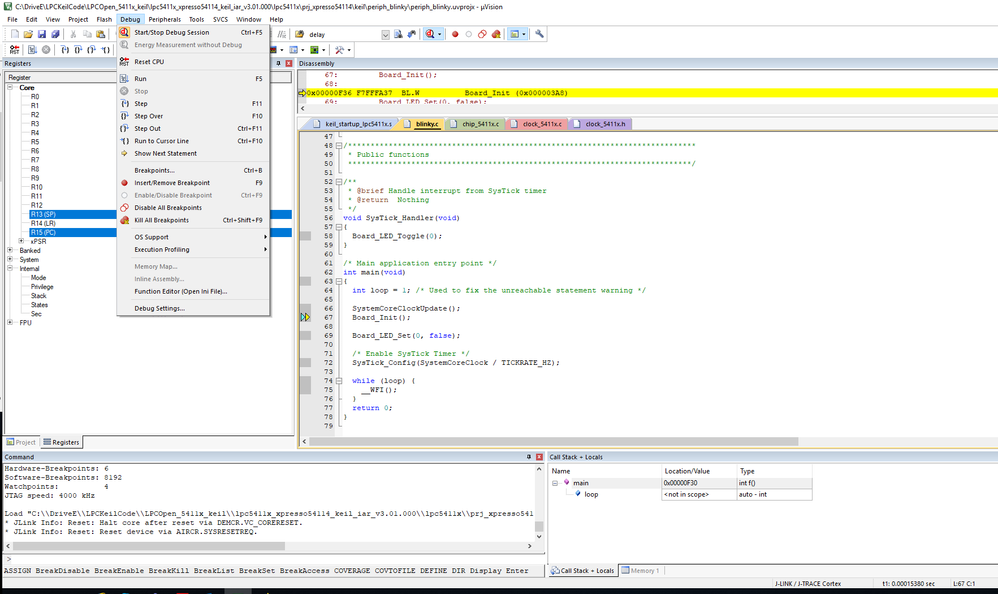Screen dimensions: 998x594
Task: Open the delay search combo box
Action: coord(385,34)
